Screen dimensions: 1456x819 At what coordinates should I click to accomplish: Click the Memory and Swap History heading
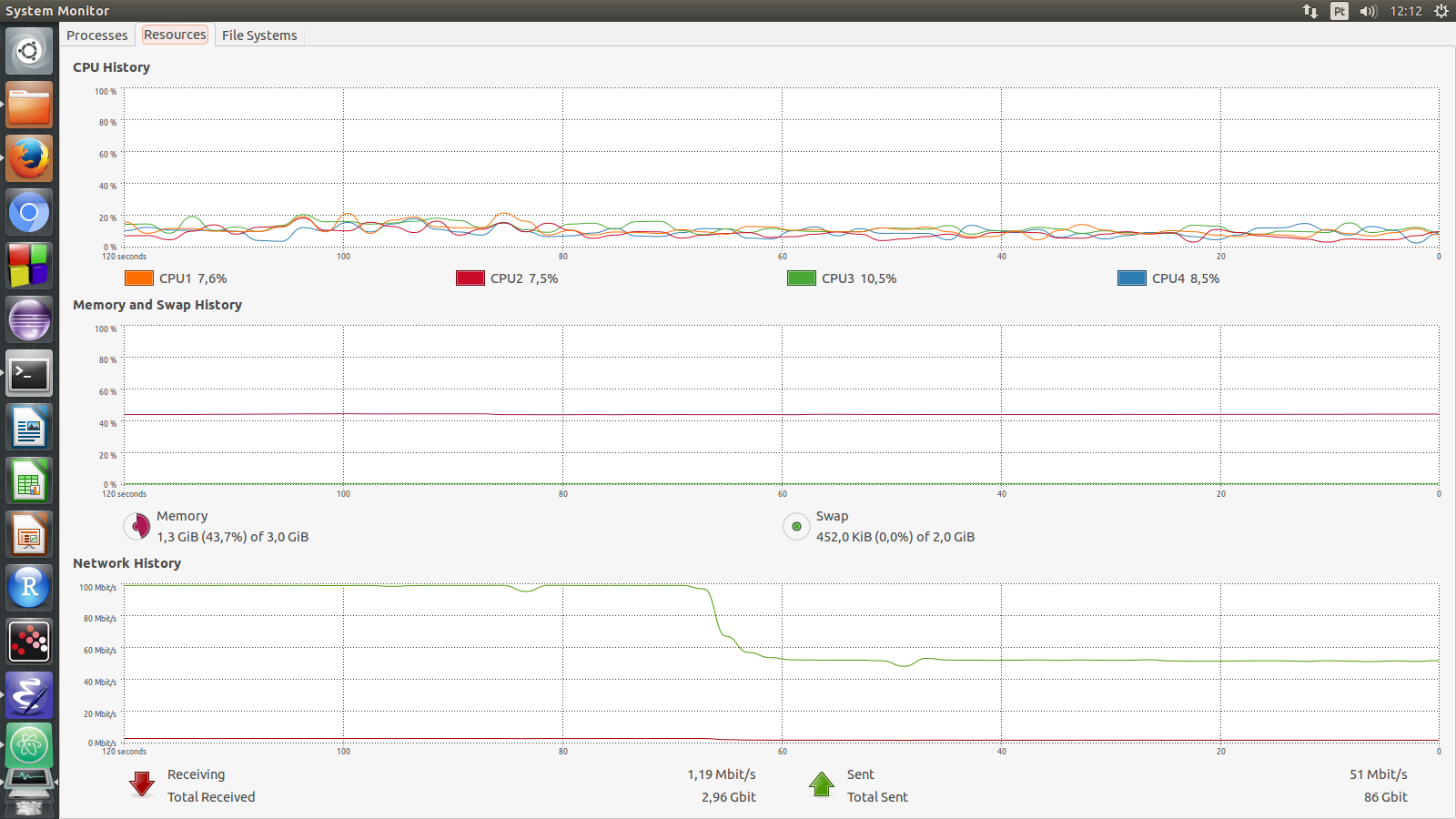pos(157,305)
